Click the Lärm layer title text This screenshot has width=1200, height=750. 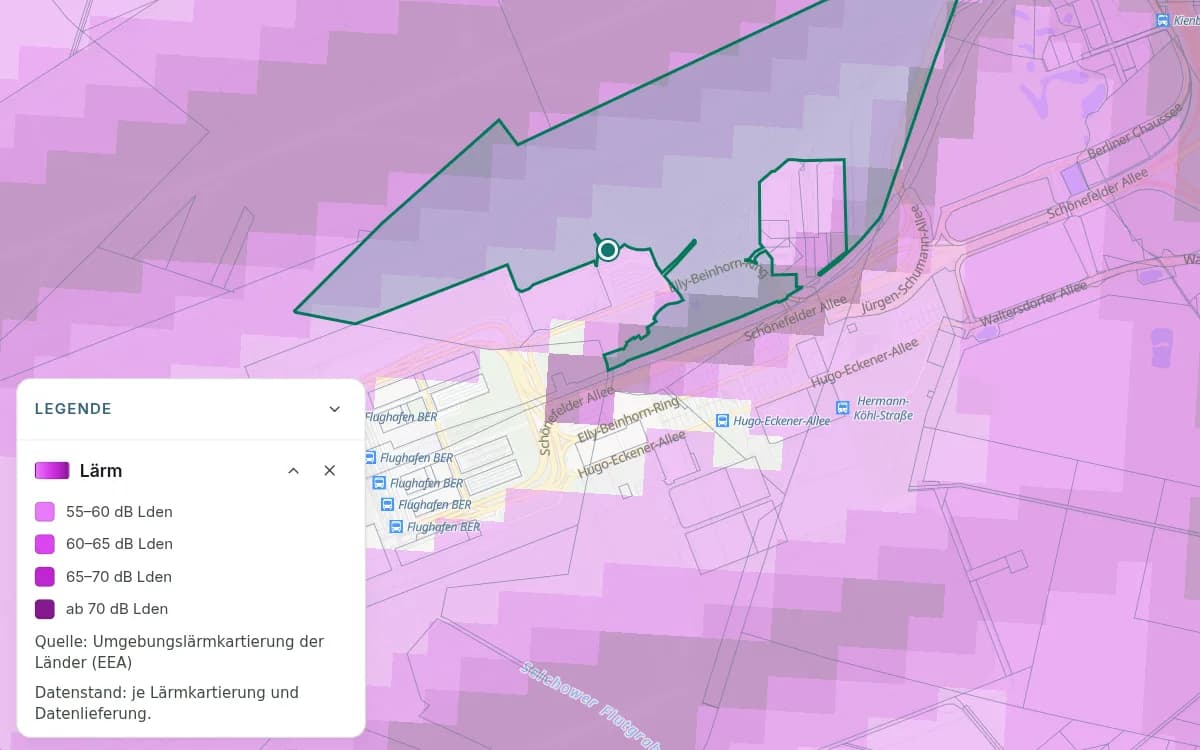[x=101, y=471]
